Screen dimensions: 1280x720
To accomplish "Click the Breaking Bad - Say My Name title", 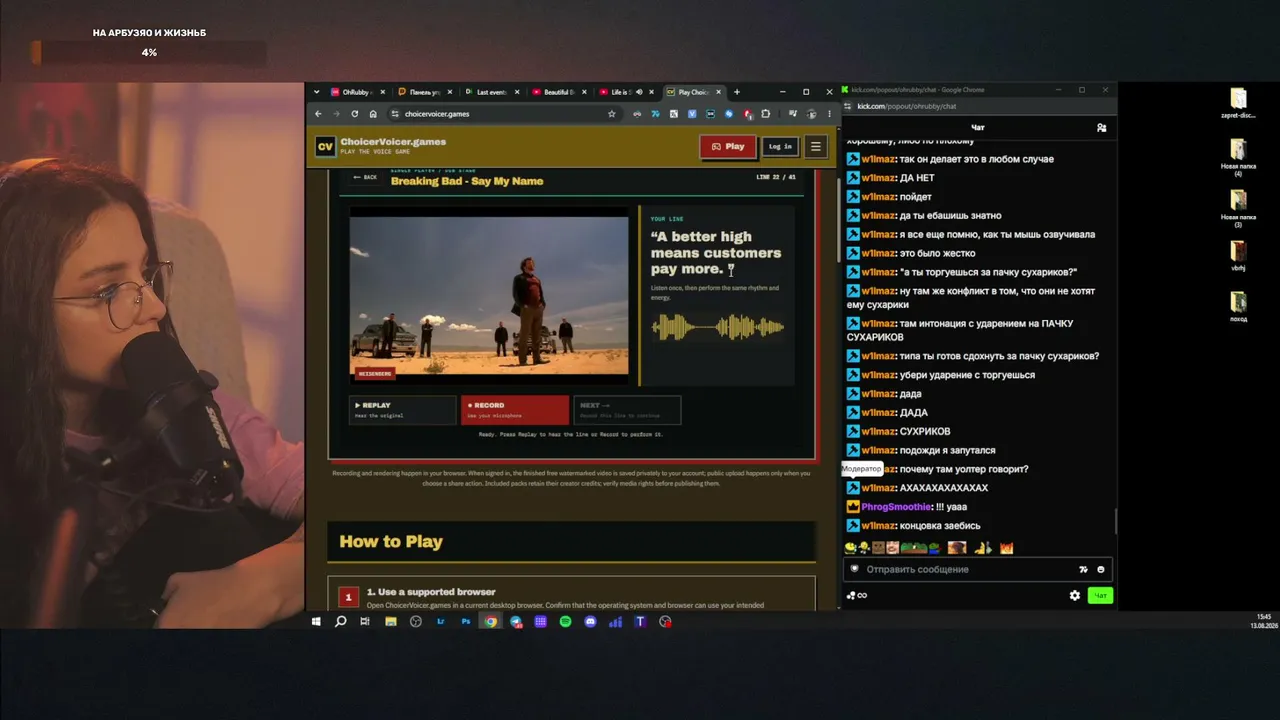I will coord(467,181).
